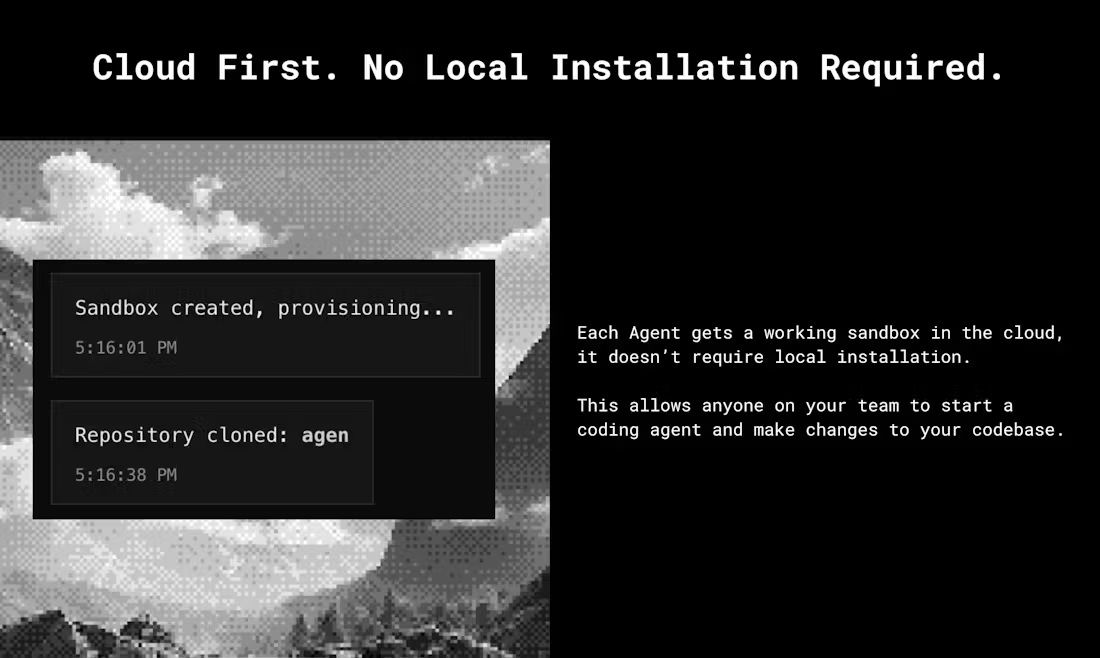Click the 5:16:01 PM timestamp
Viewport: 1100px width, 658px height.
tap(126, 347)
